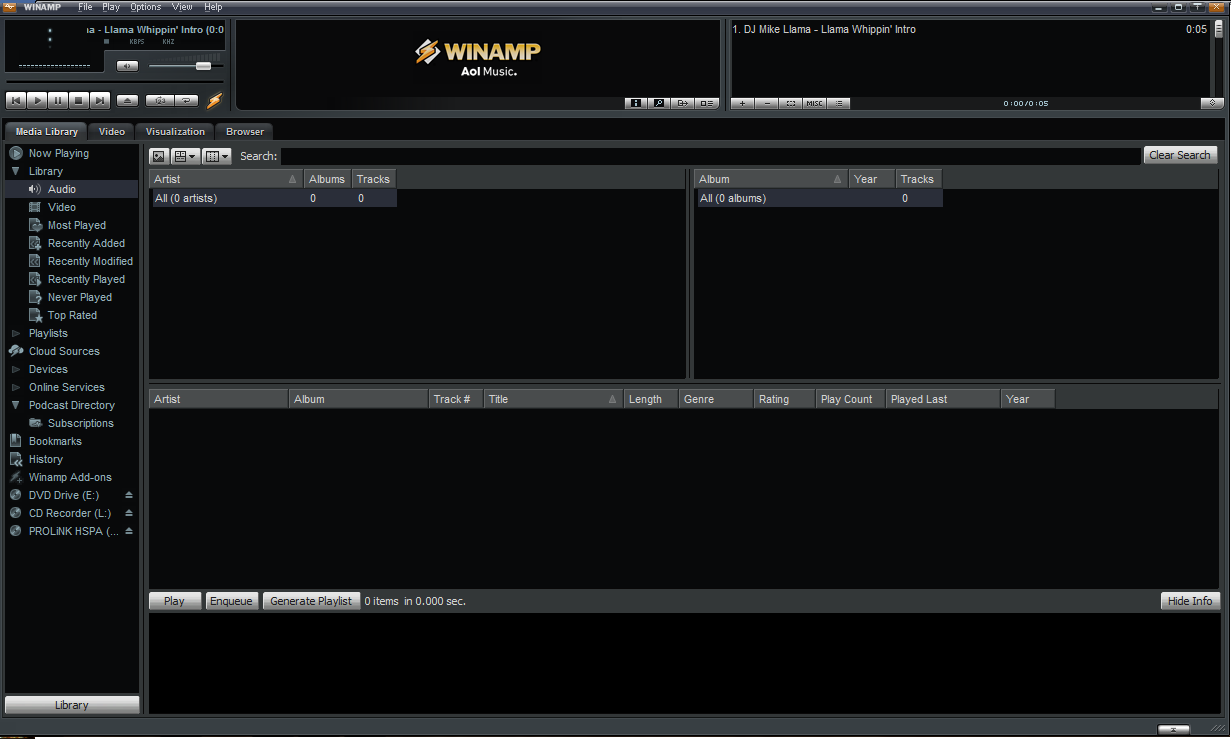Stop playback with the Stop button
Viewport: 1231px width, 739px height.
pos(78,100)
